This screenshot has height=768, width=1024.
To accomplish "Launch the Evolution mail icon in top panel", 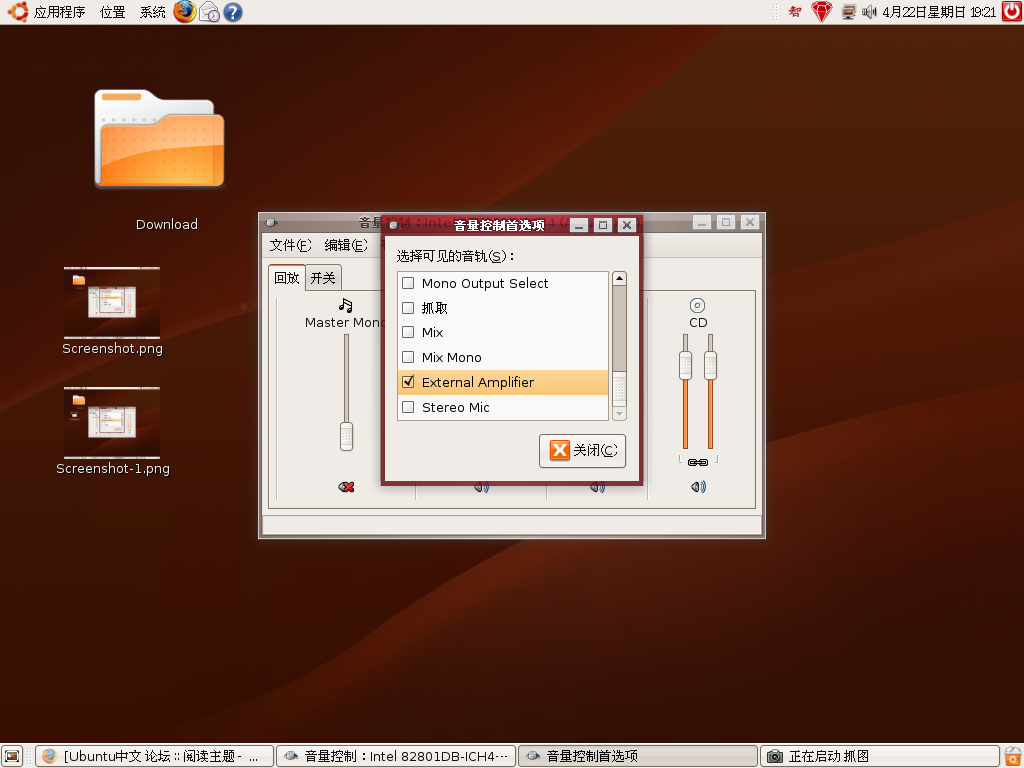I will pyautogui.click(x=209, y=12).
